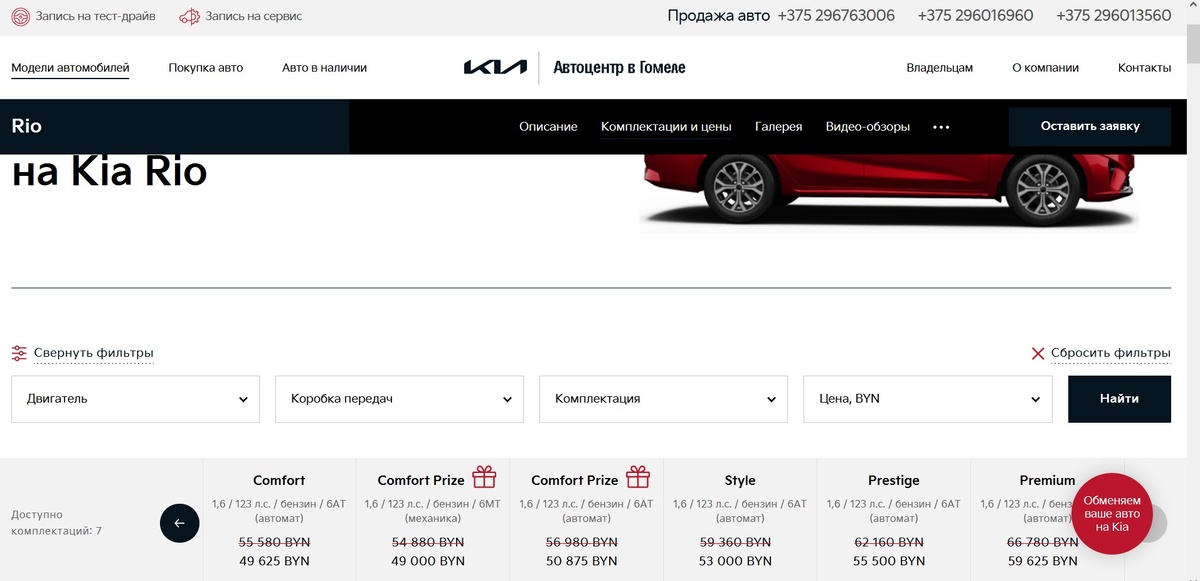1200x581 pixels.
Task: Click Доступно комплектаций: 7 text
Action: click(56, 523)
